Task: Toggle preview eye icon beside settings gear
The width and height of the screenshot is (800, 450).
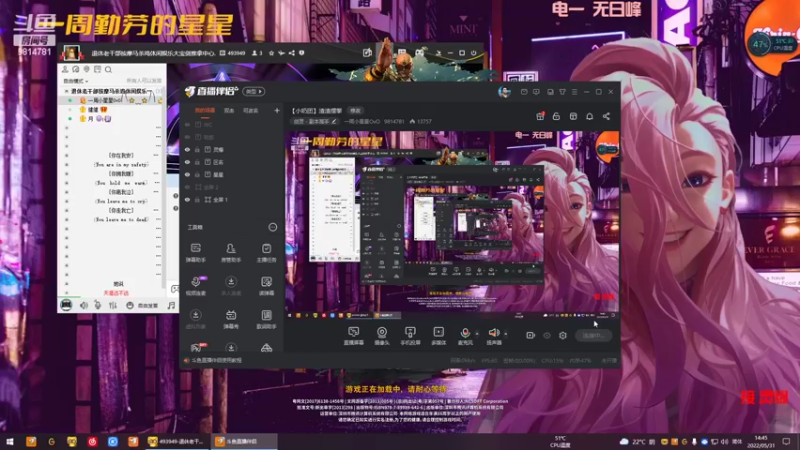Action: pos(547,335)
